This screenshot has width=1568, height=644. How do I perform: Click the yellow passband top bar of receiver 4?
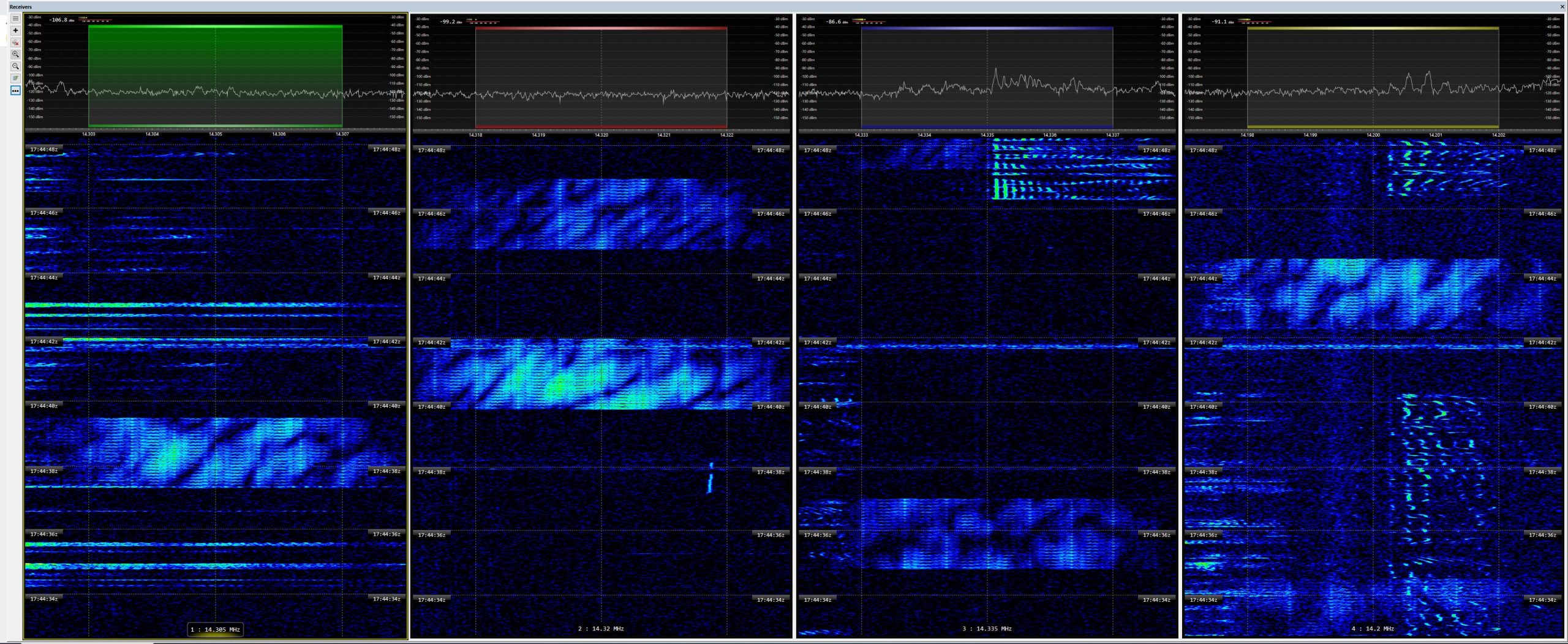1373,28
